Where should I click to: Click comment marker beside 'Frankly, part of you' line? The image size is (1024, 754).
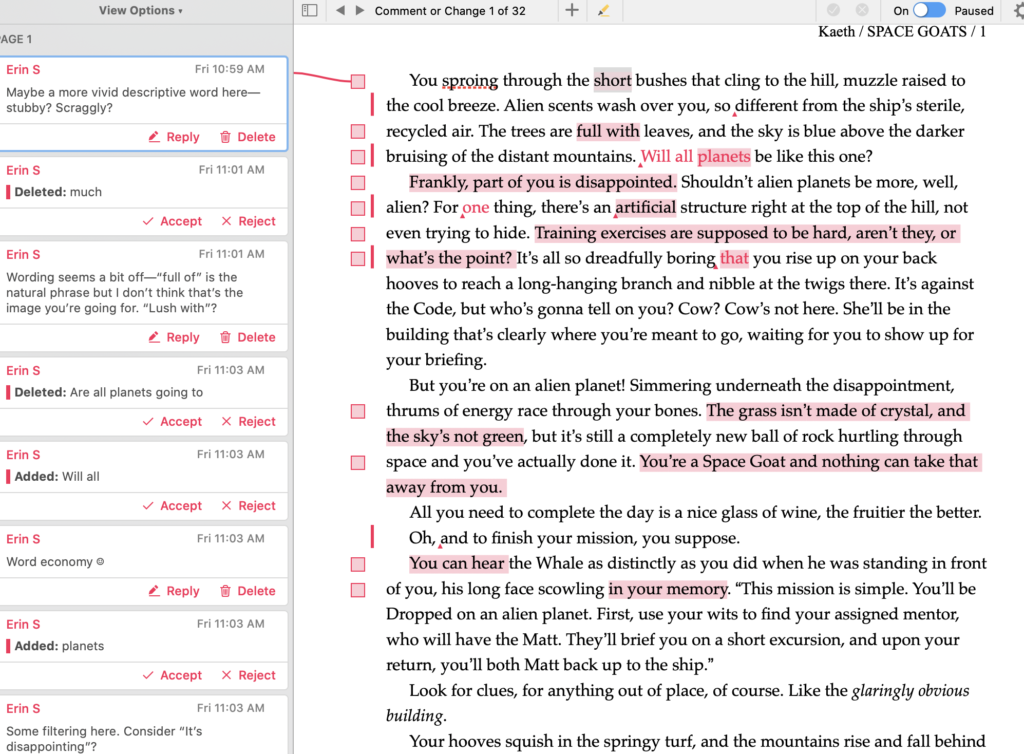click(358, 183)
